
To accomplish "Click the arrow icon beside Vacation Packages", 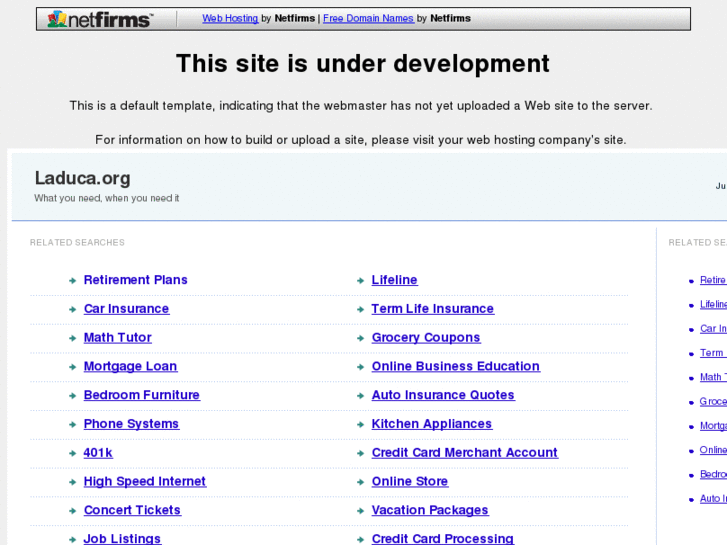I will [360, 511].
